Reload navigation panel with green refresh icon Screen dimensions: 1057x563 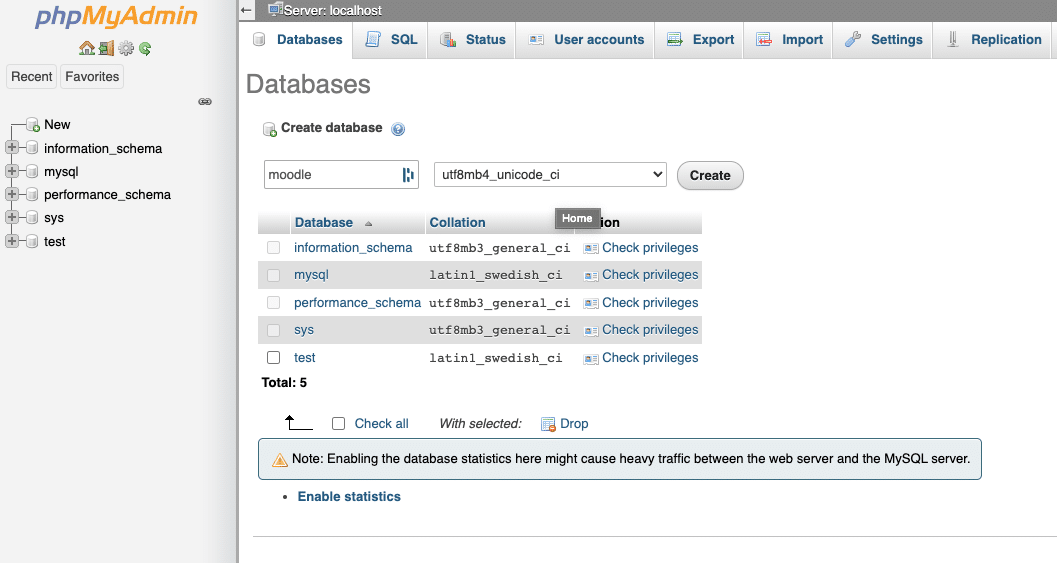tap(145, 48)
